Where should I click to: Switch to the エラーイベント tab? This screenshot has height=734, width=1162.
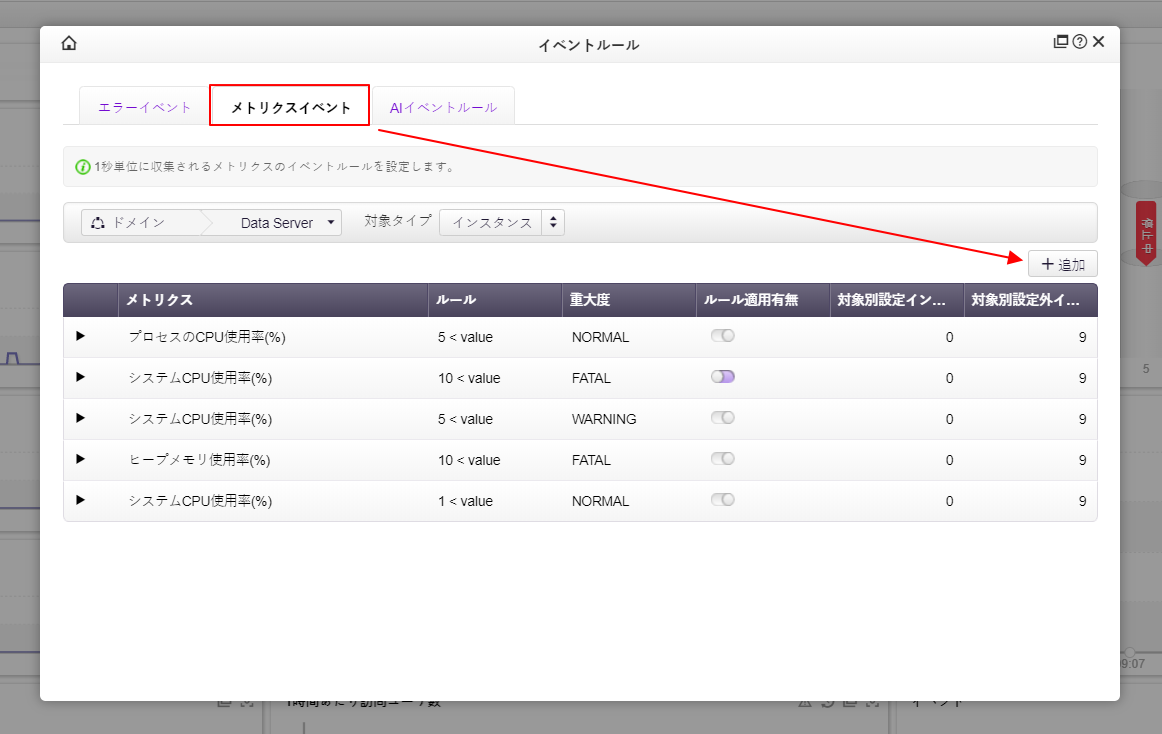coord(145,107)
